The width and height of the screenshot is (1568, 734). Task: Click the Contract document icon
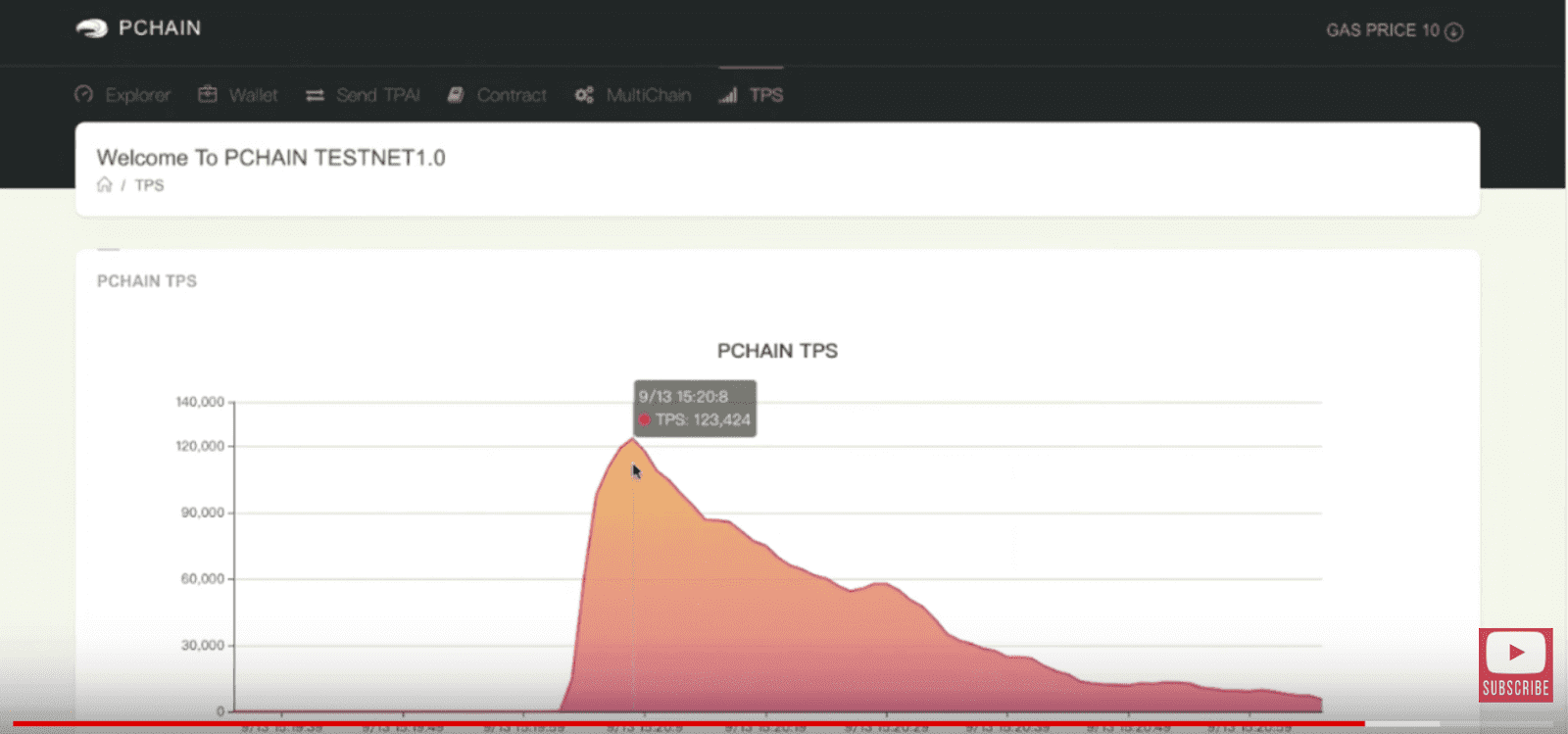pyautogui.click(x=456, y=95)
